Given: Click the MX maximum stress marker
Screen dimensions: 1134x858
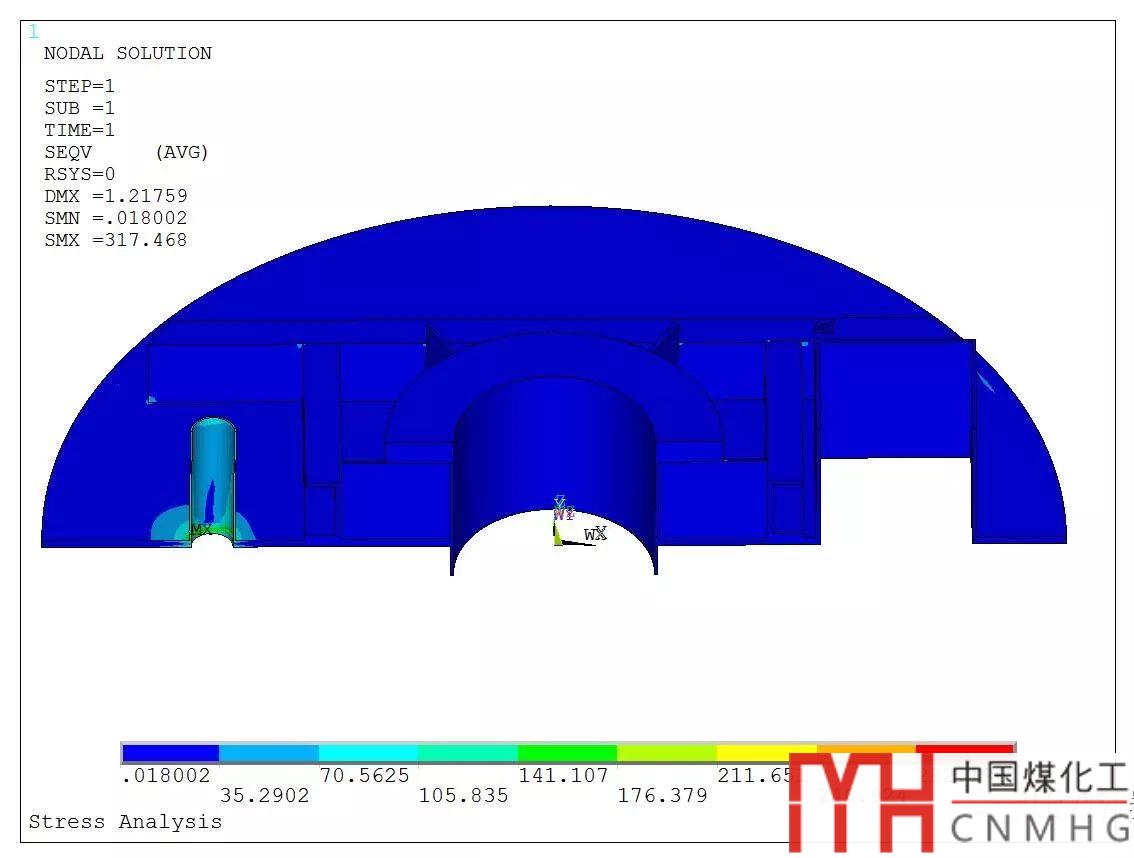Looking at the screenshot, I should pyautogui.click(x=202, y=529).
